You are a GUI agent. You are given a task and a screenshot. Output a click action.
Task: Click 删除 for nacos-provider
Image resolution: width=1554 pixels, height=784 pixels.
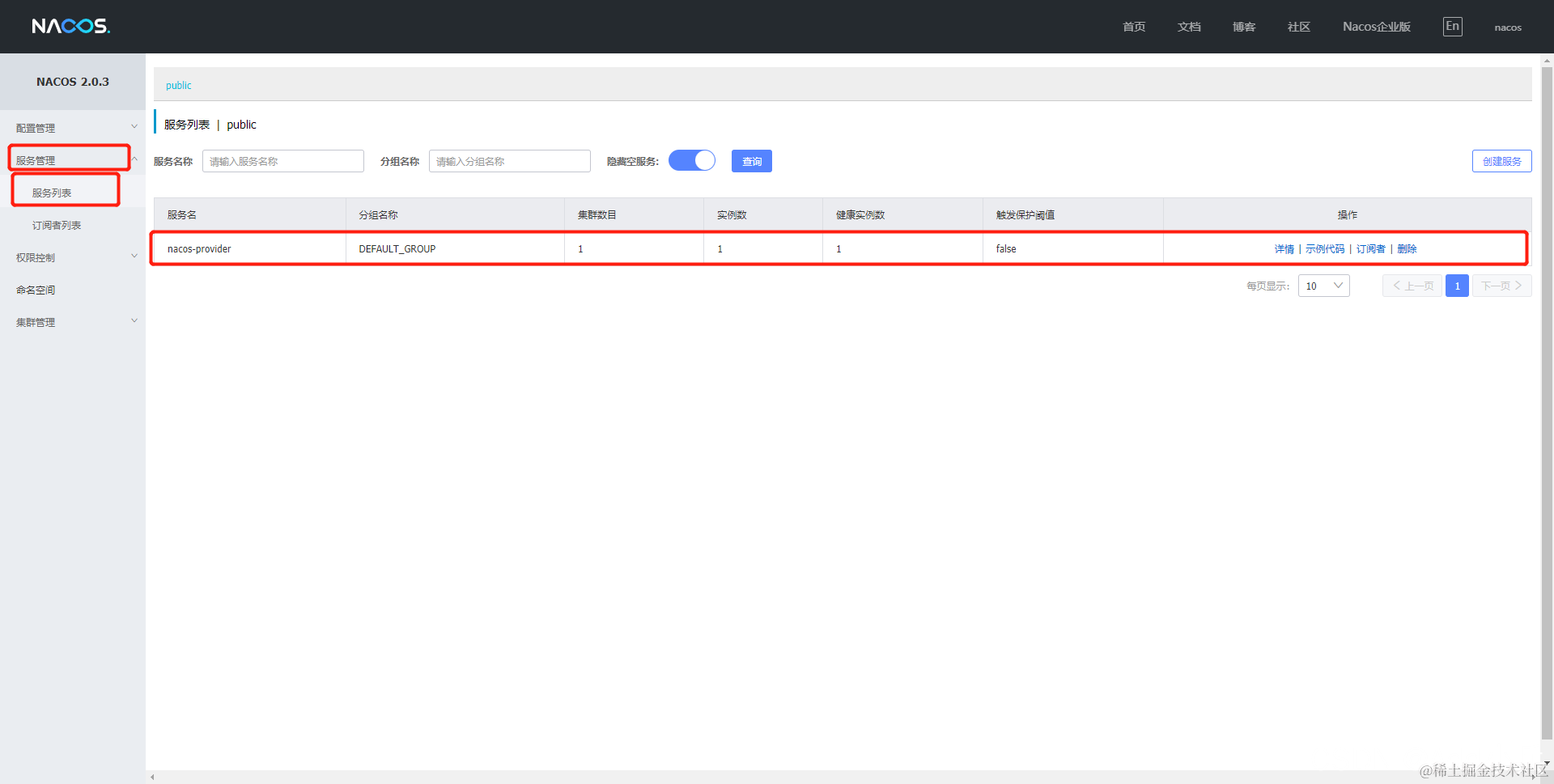tap(1407, 249)
